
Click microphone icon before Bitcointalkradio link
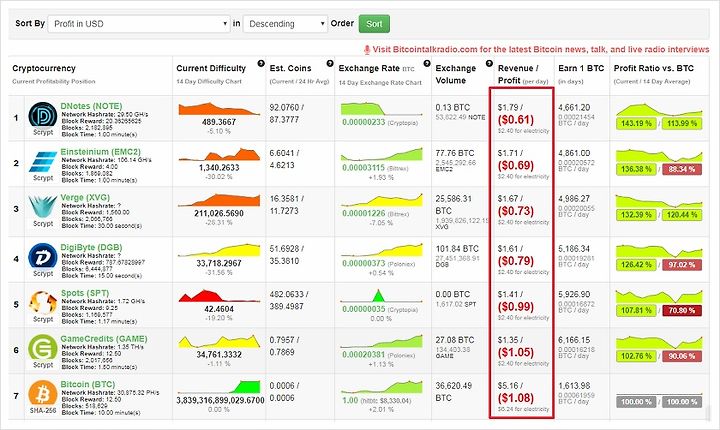point(367,50)
